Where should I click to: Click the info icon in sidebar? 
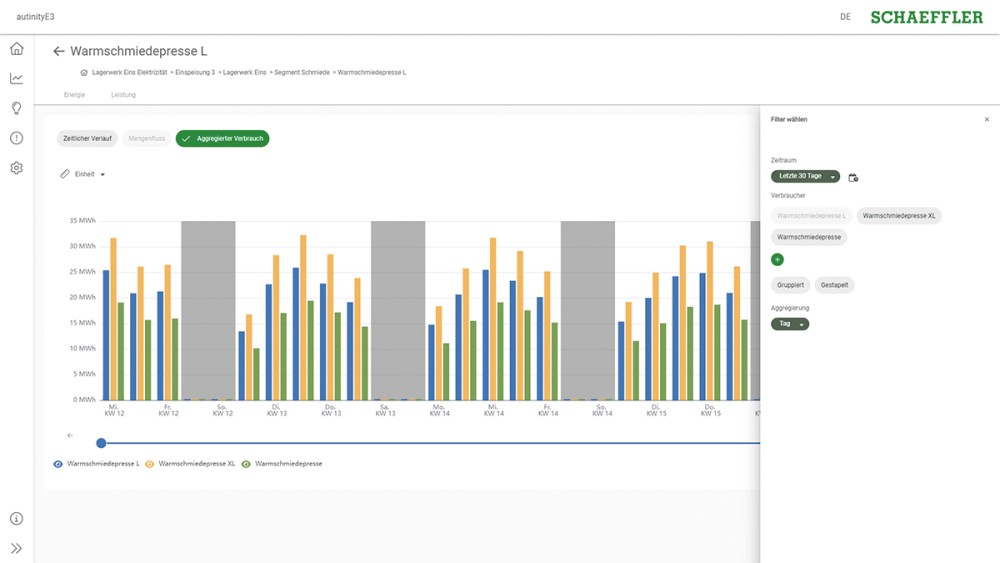16,519
